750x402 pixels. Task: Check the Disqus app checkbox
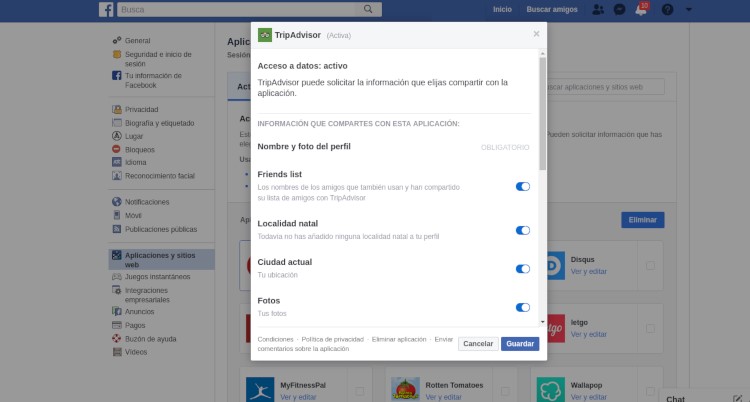(650, 265)
